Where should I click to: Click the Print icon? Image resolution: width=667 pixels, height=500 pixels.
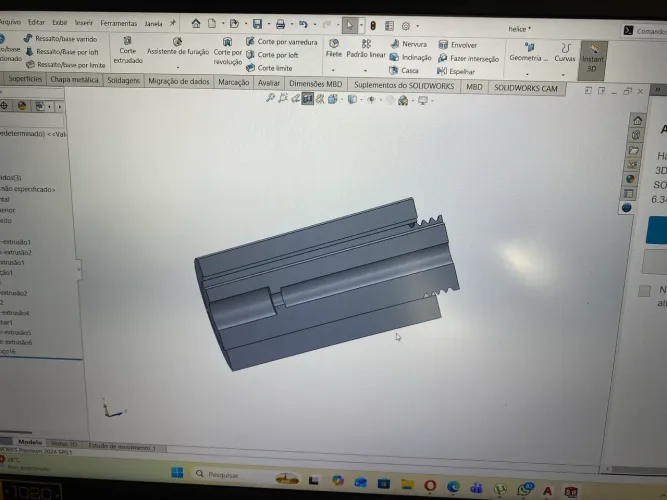[280, 24]
